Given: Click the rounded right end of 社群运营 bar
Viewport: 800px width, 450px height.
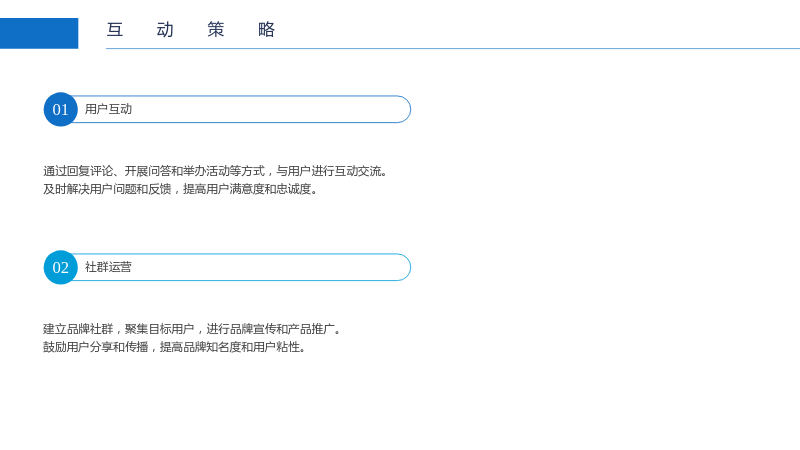Looking at the screenshot, I should (403, 267).
